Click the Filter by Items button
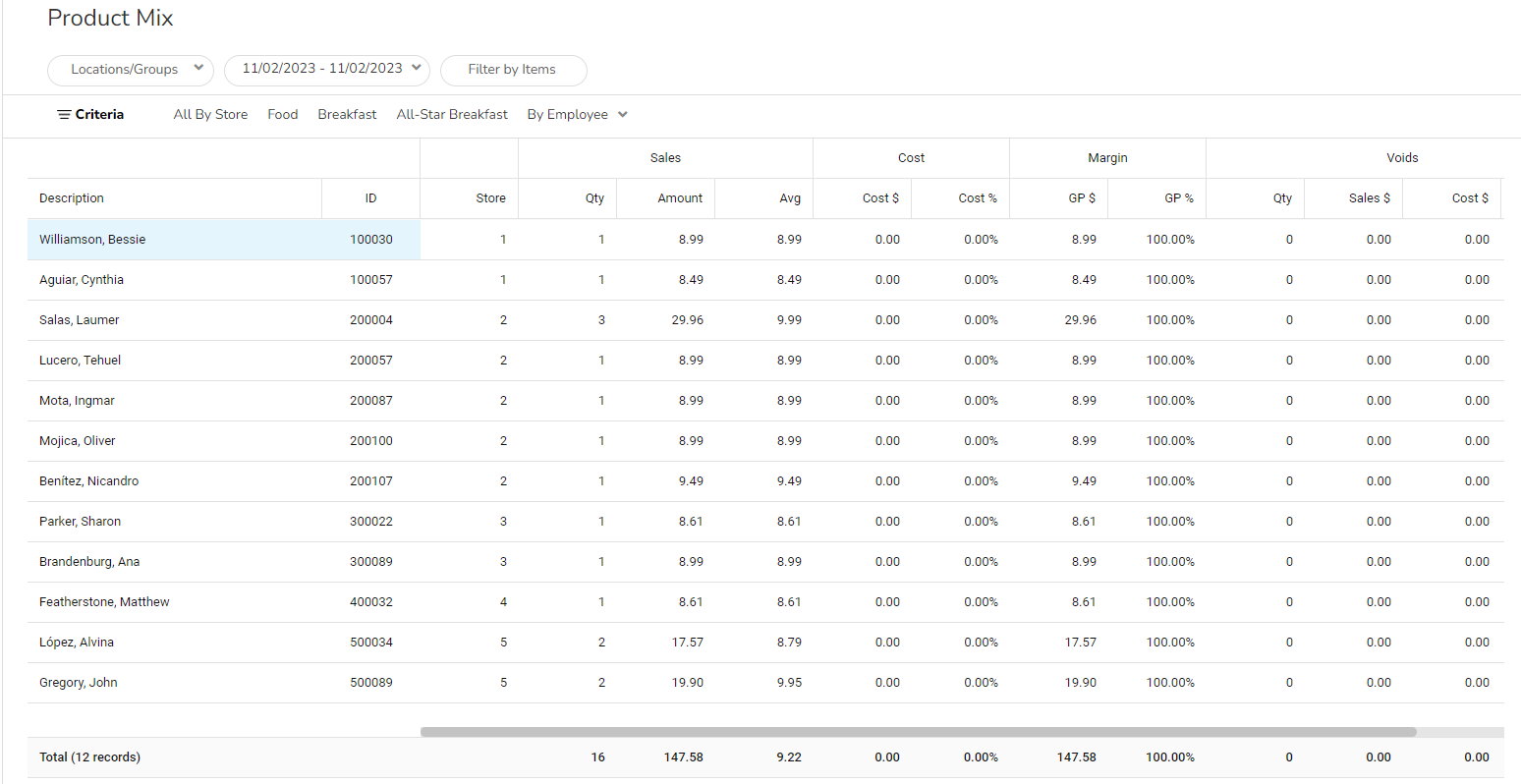The width and height of the screenshot is (1521, 784). click(513, 70)
